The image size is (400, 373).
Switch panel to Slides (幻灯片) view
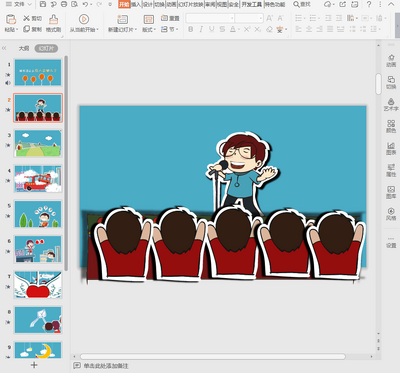coord(46,48)
